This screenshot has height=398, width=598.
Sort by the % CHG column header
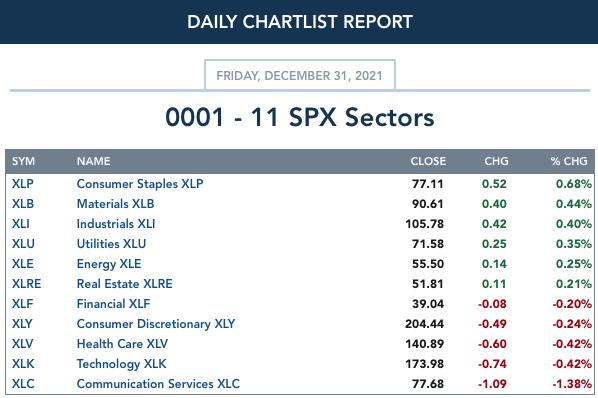point(569,161)
